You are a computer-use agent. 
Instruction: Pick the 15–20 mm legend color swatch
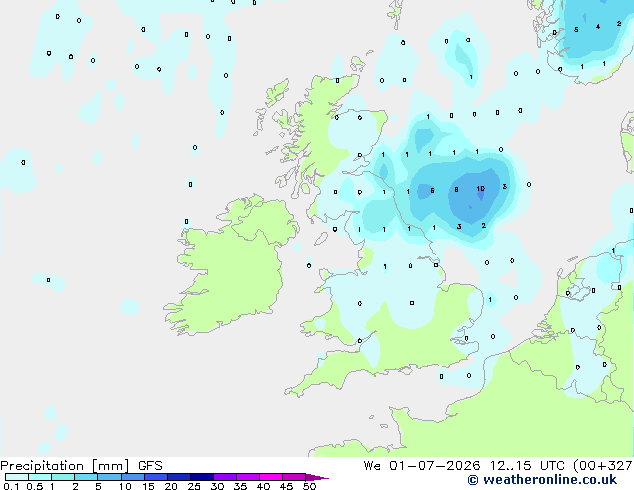156,477
